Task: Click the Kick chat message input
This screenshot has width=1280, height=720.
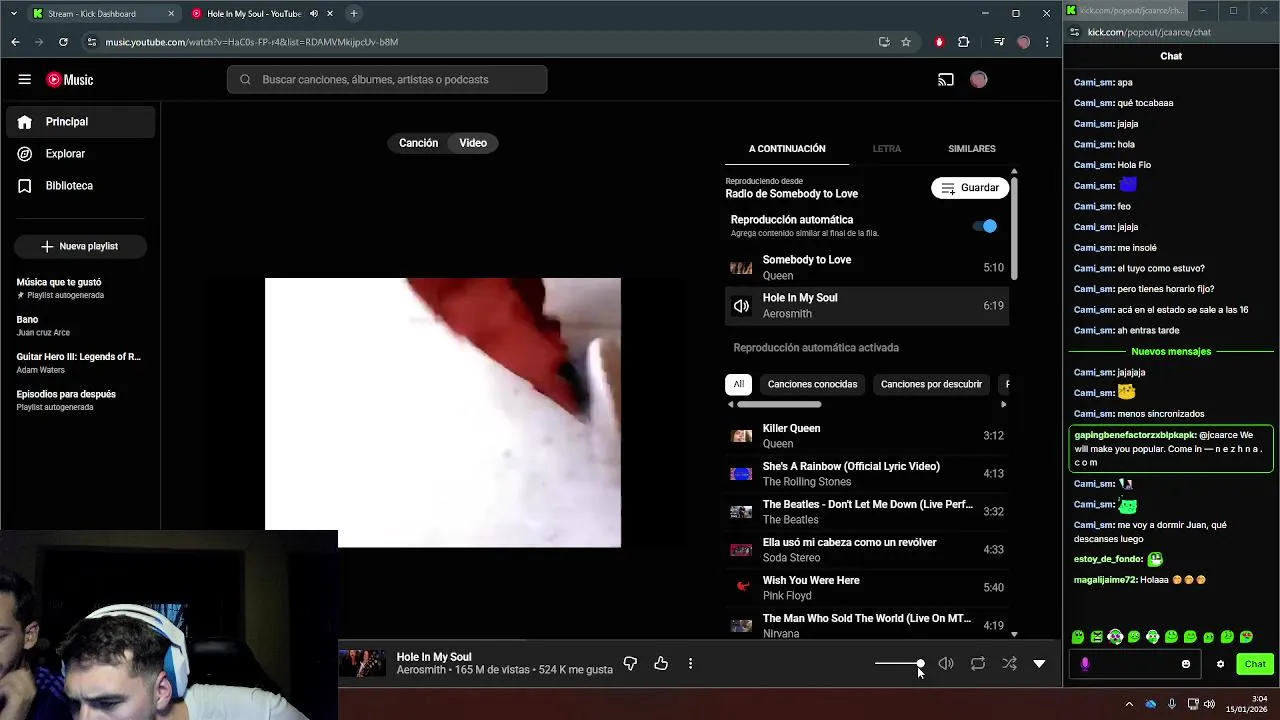Action: pyautogui.click(x=1135, y=664)
